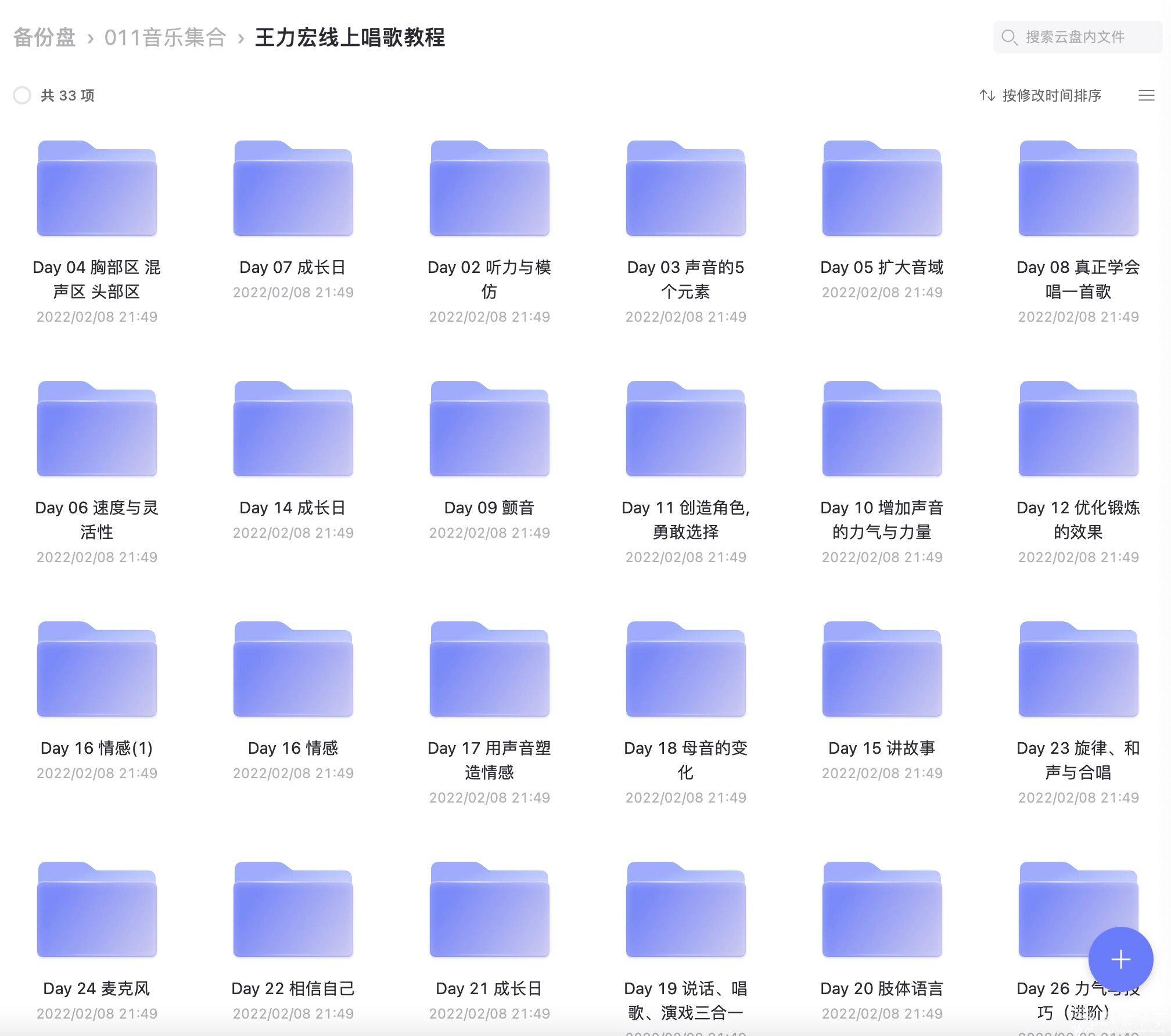Open the Day 09 颤音 folder icon
1171x1036 pixels.
click(x=489, y=429)
